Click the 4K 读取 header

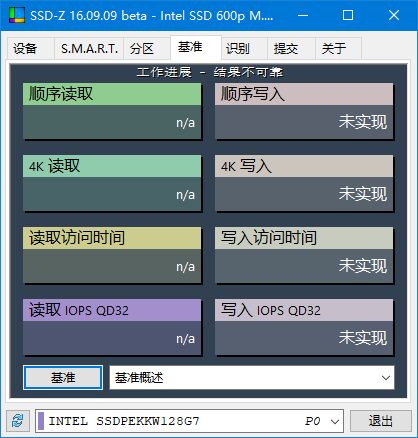click(112, 166)
